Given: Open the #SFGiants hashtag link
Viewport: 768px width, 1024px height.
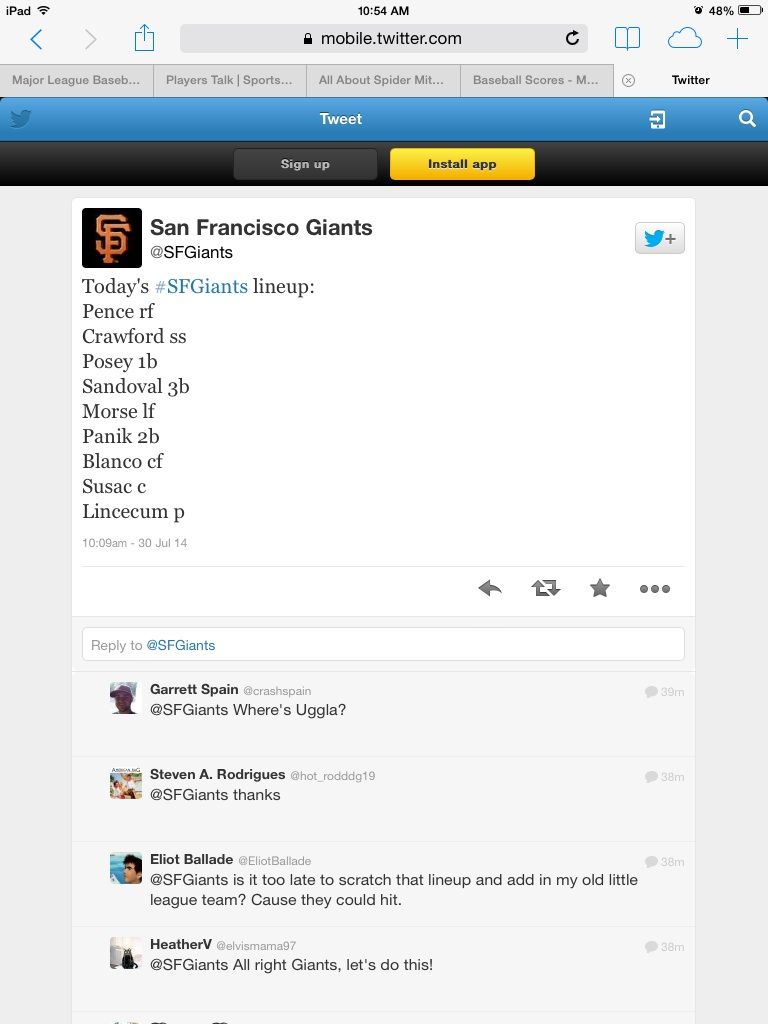Looking at the screenshot, I should (201, 287).
